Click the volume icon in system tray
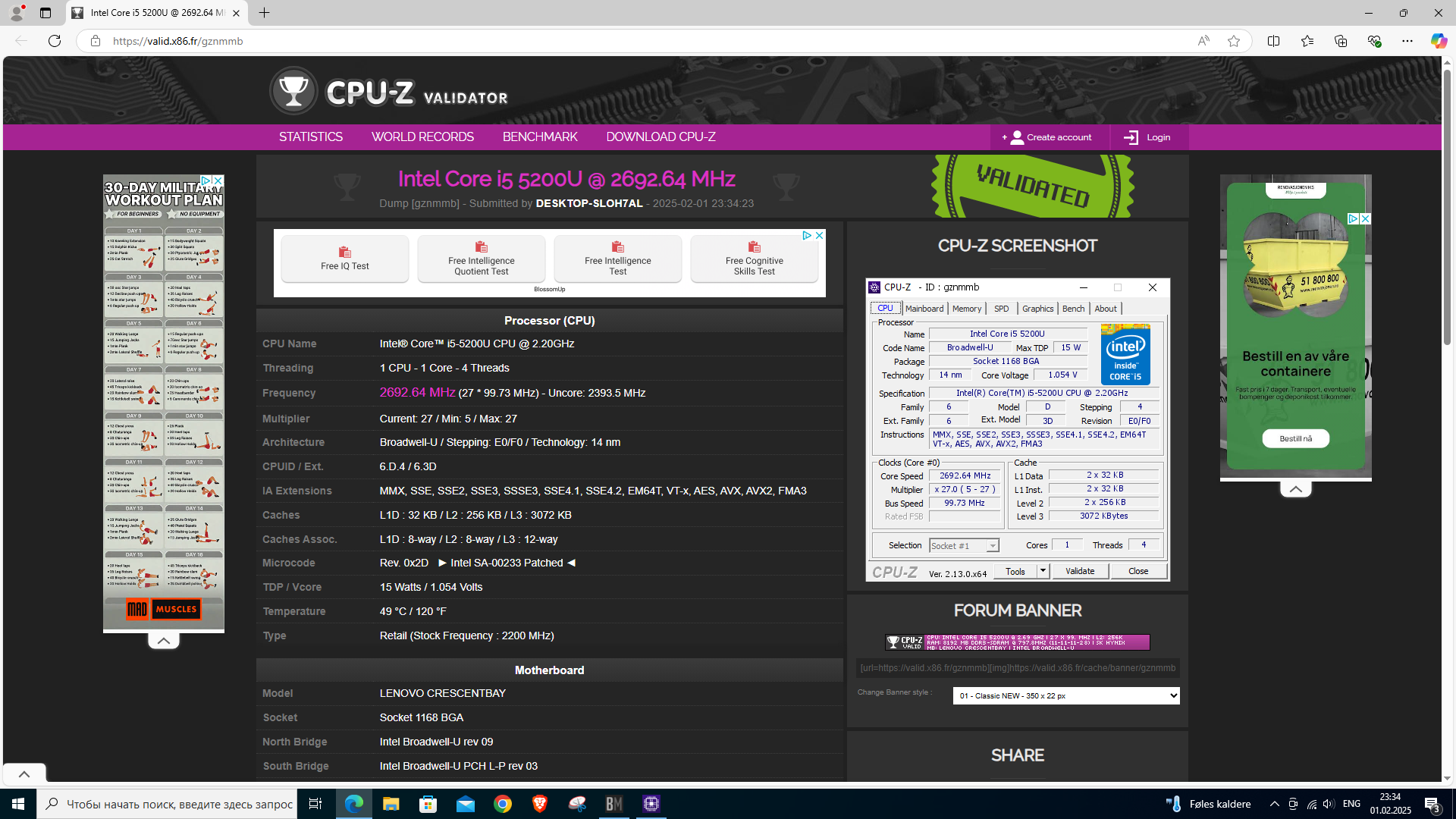Viewport: 1456px width, 819px height. pyautogui.click(x=1329, y=804)
